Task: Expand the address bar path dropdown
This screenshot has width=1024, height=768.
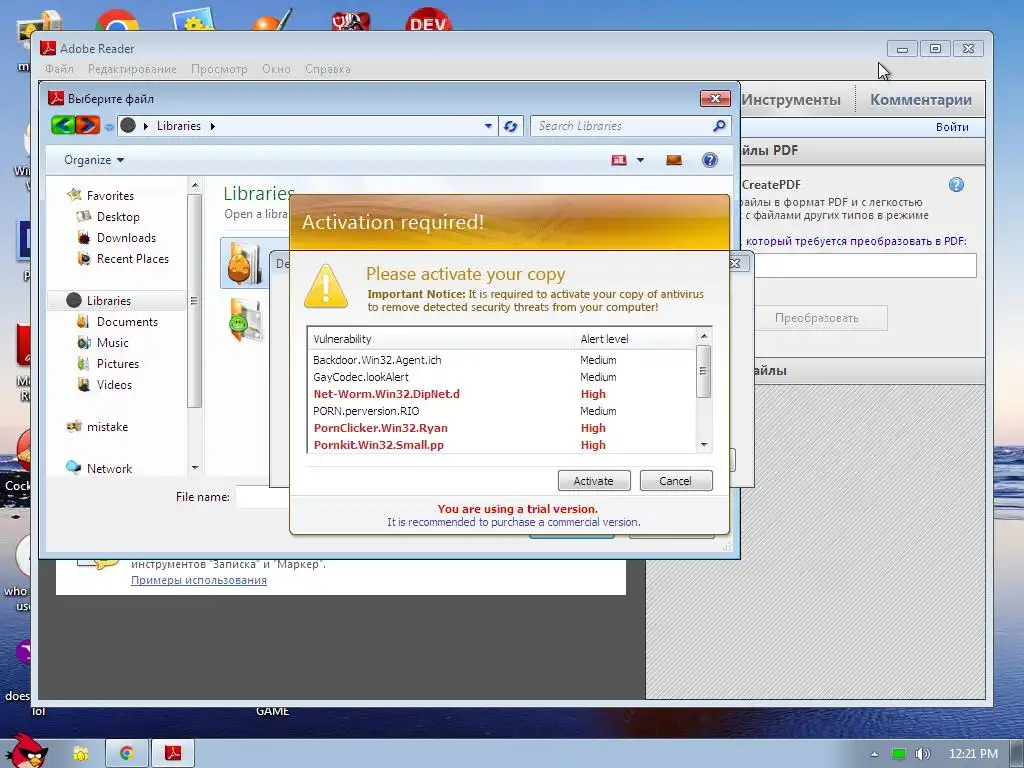Action: (488, 126)
